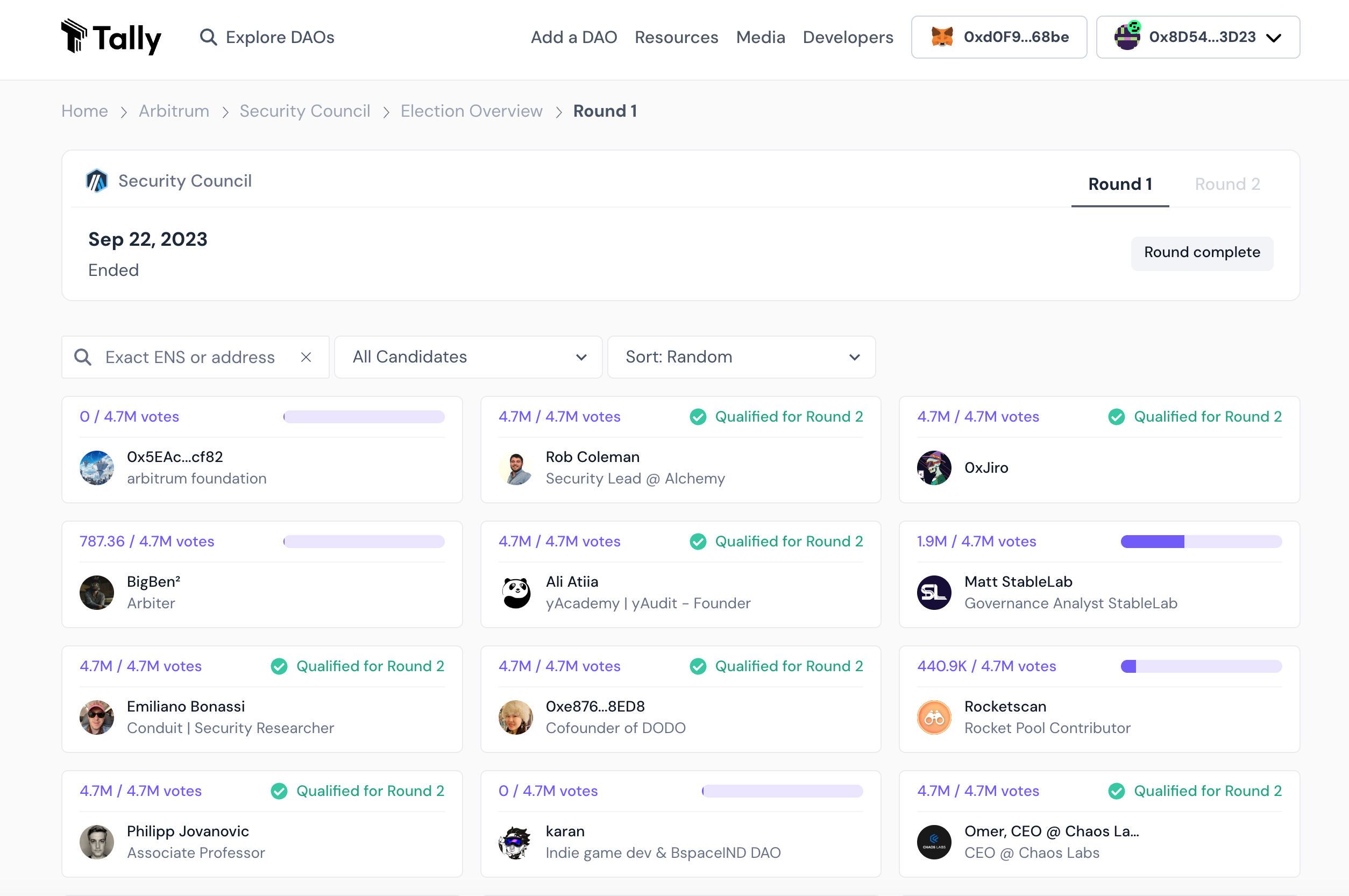Image resolution: width=1349 pixels, height=896 pixels.
Task: Click BigBen² vote progress bar
Action: 364,541
